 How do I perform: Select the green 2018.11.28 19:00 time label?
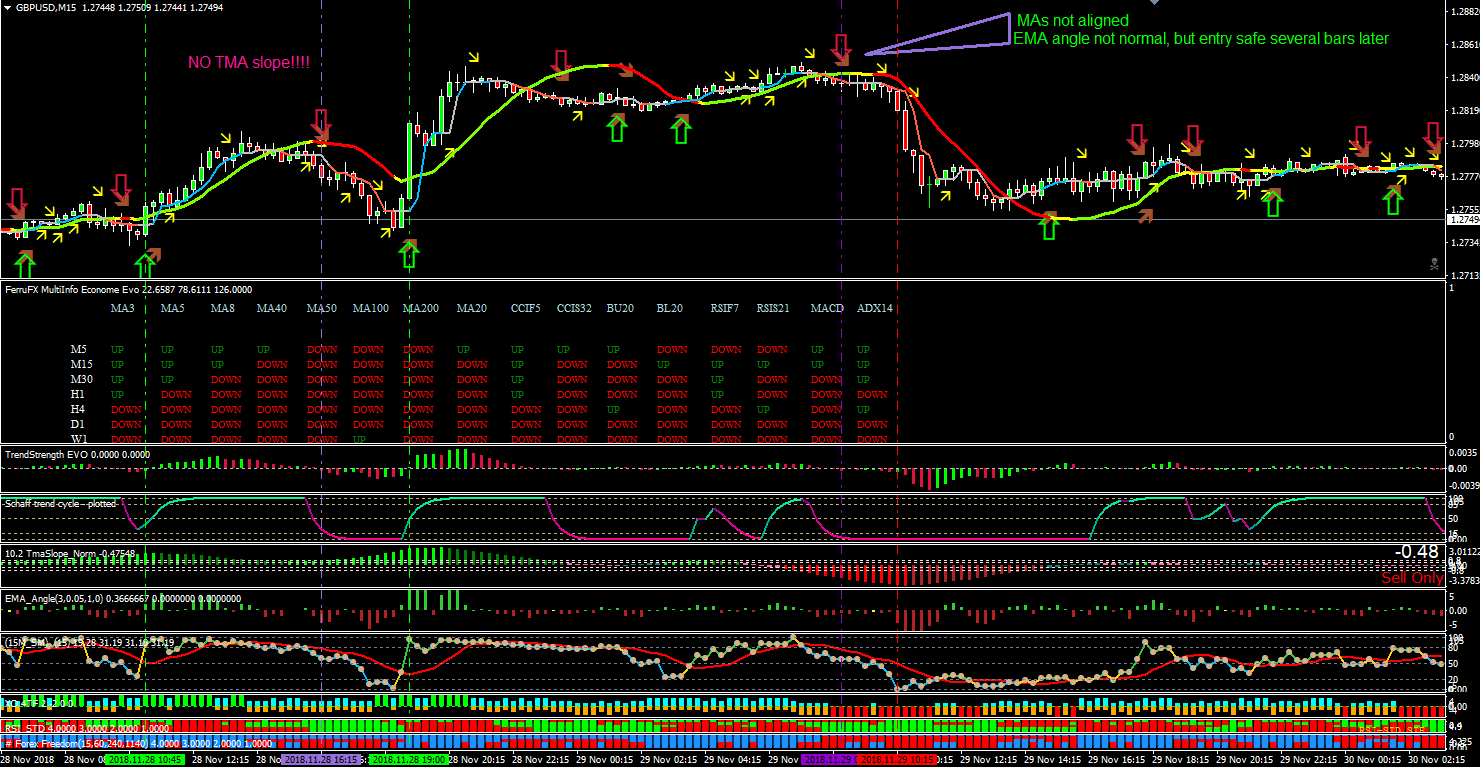[407, 760]
